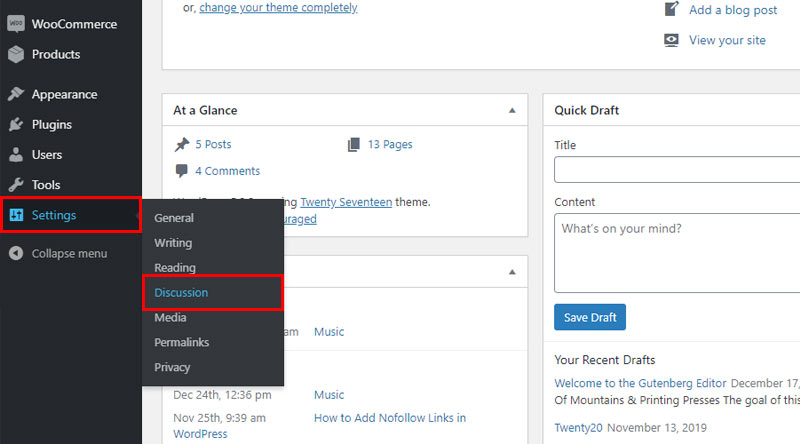Click the Plugins plug icon
800x444 pixels.
pos(16,124)
